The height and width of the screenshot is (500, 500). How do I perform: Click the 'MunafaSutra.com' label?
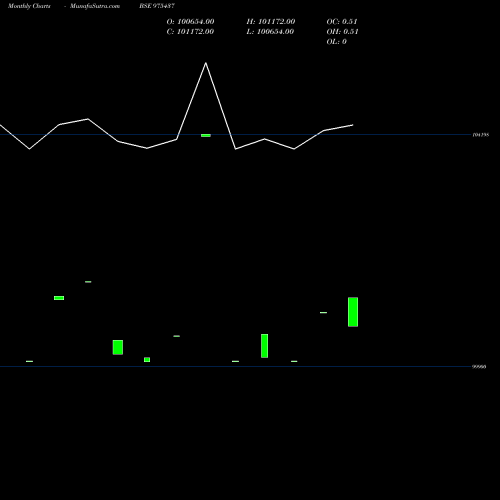point(95,6)
